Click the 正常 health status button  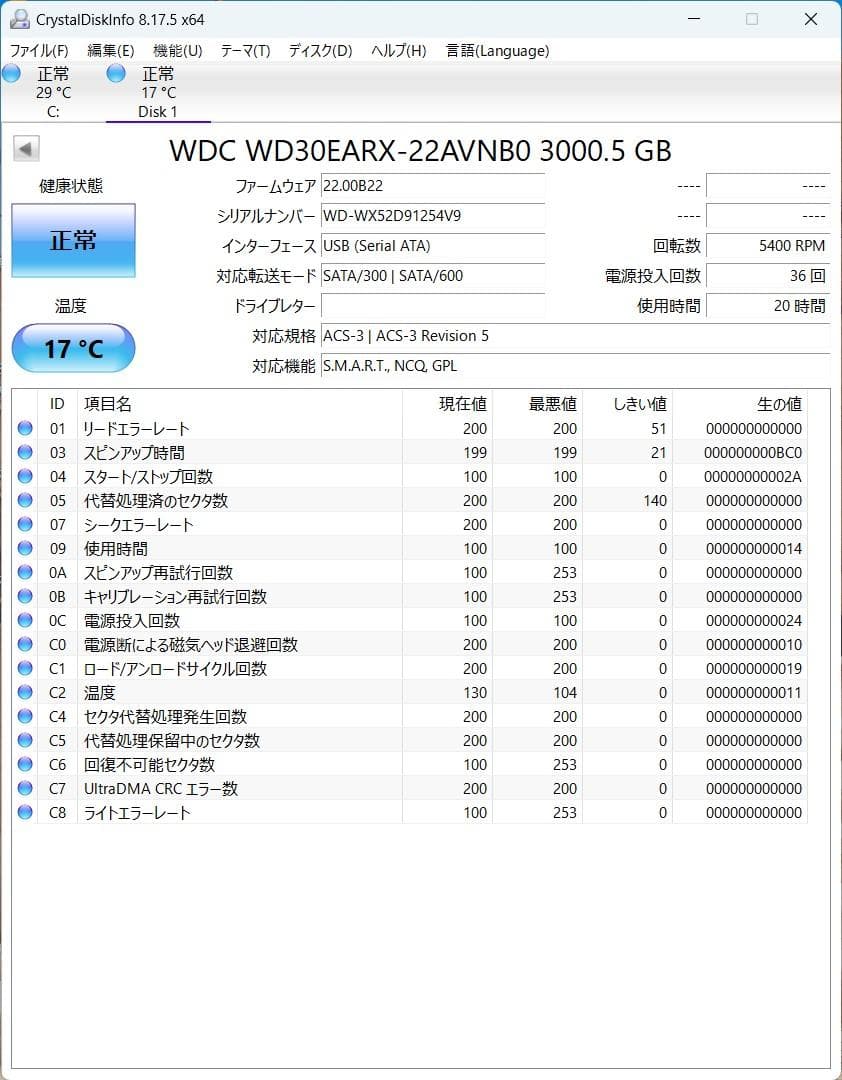point(73,240)
